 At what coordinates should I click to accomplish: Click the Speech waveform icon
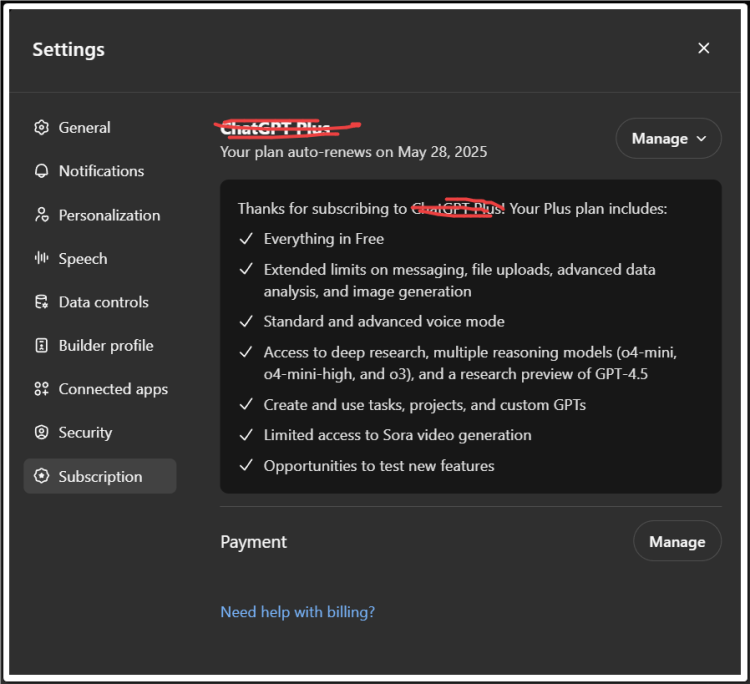[x=42, y=258]
